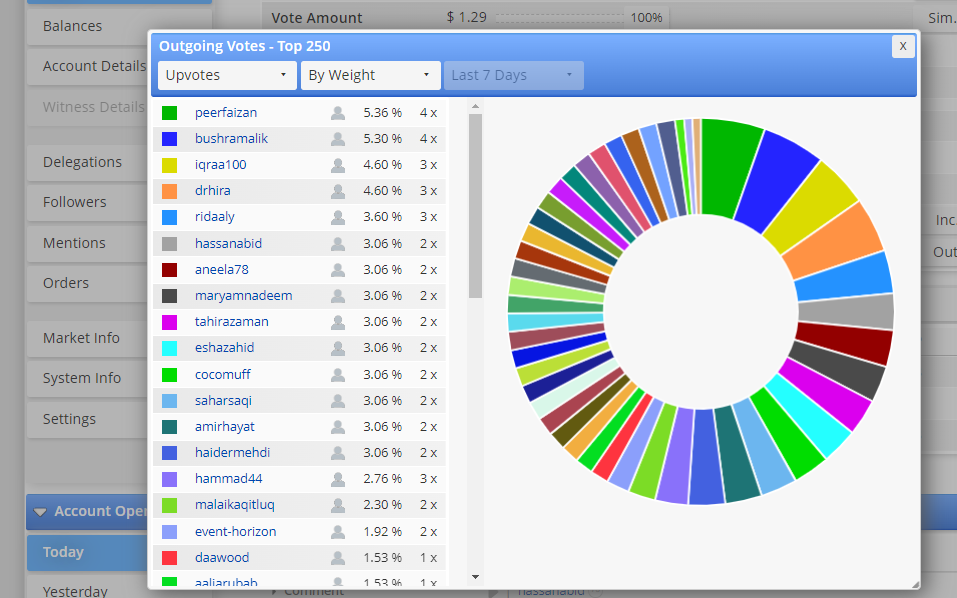Open the iqraa100 account link

coord(220,165)
